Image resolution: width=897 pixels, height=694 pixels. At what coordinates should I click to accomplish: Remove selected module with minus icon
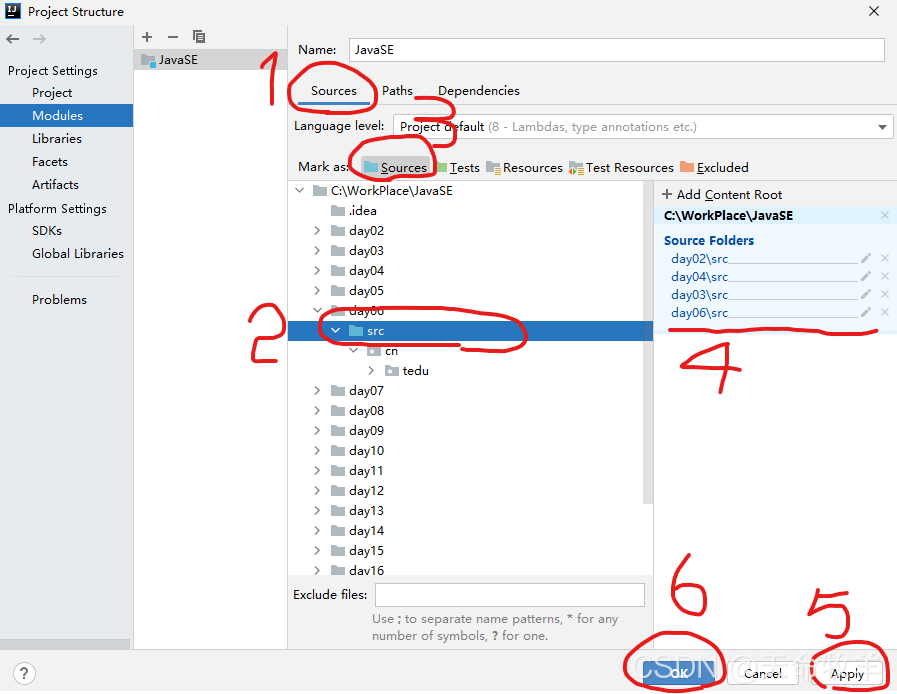[173, 37]
